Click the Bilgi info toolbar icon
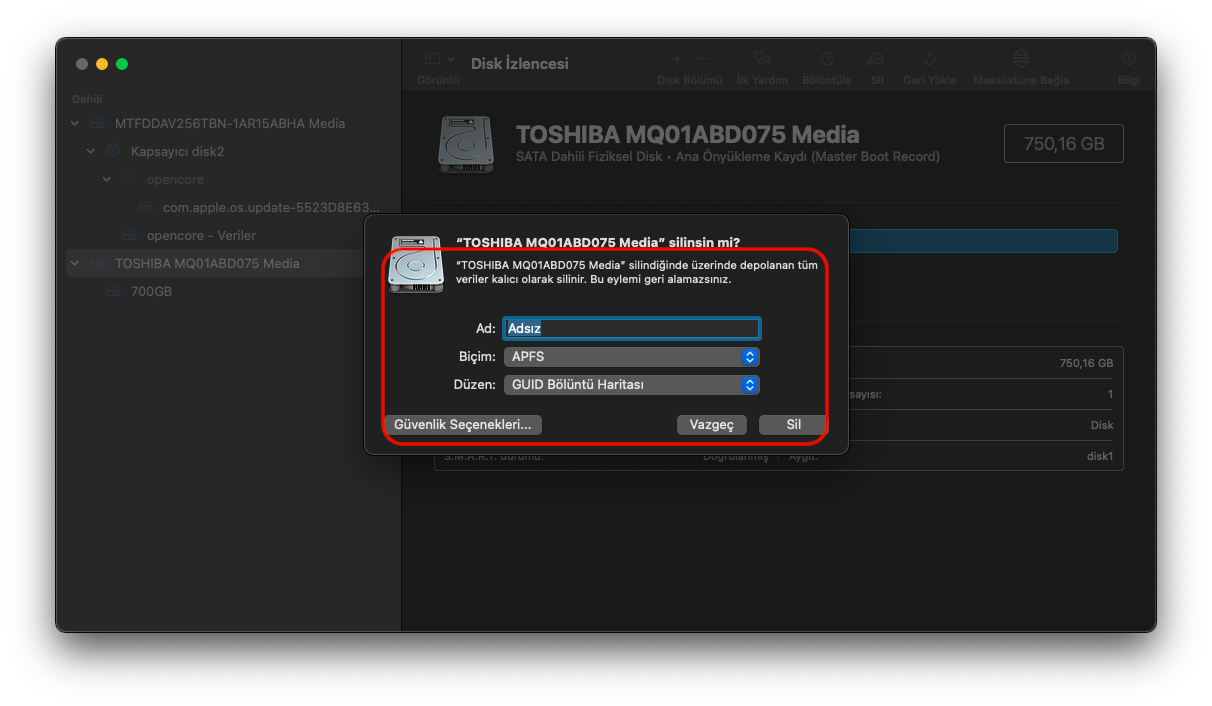 click(x=1129, y=60)
